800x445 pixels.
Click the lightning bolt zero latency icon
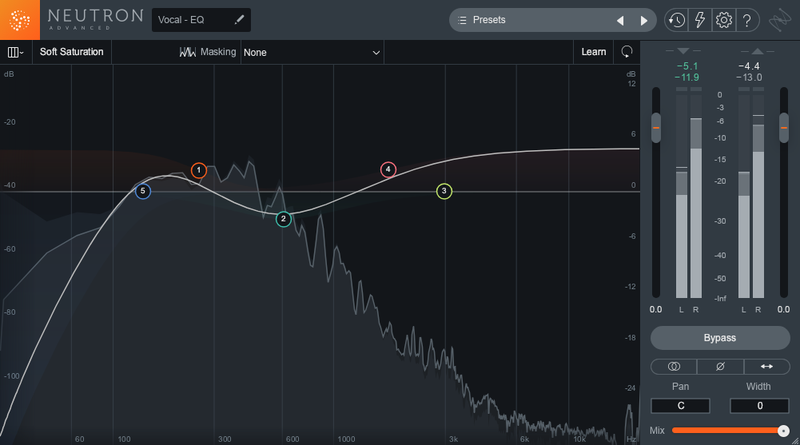pyautogui.click(x=700, y=20)
